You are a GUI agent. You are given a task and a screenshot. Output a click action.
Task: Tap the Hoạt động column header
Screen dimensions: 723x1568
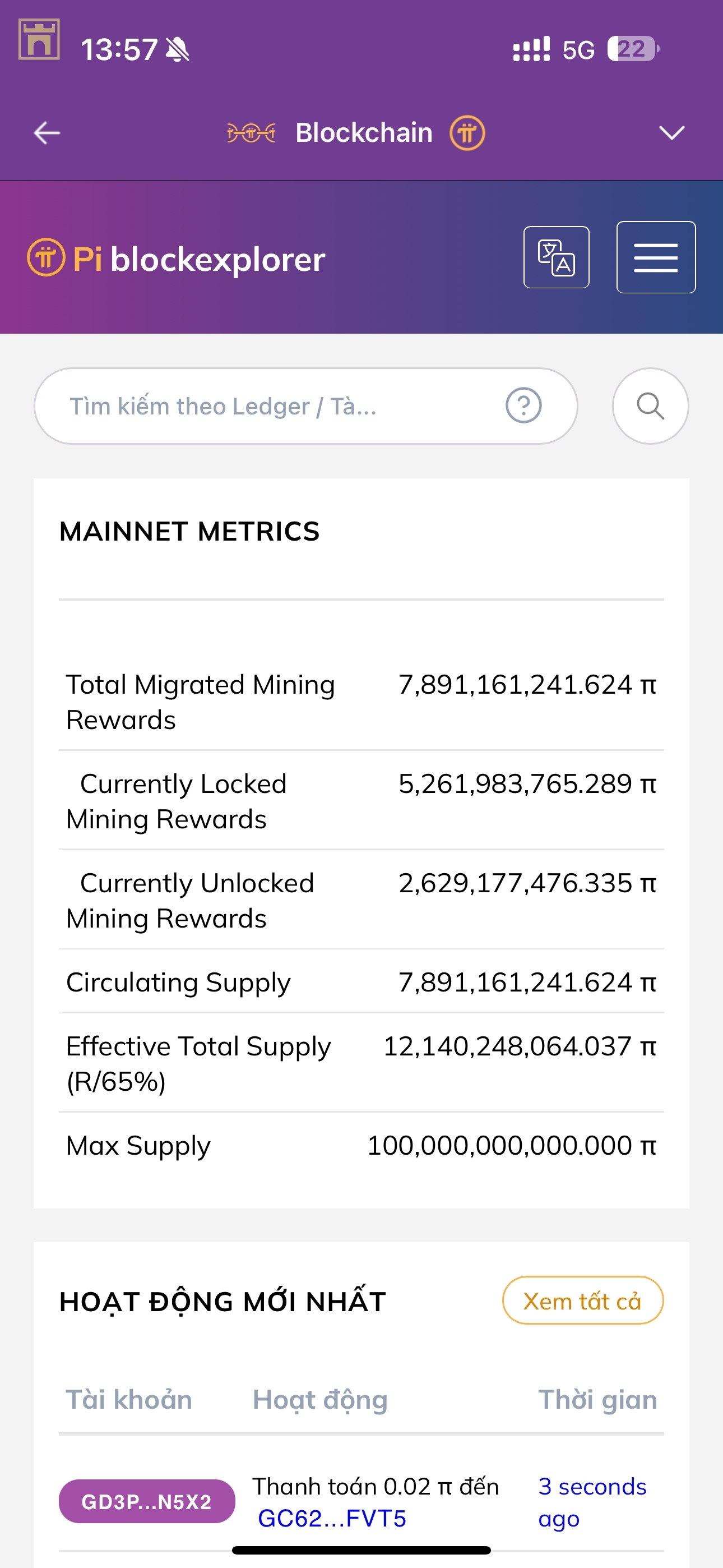click(320, 1399)
